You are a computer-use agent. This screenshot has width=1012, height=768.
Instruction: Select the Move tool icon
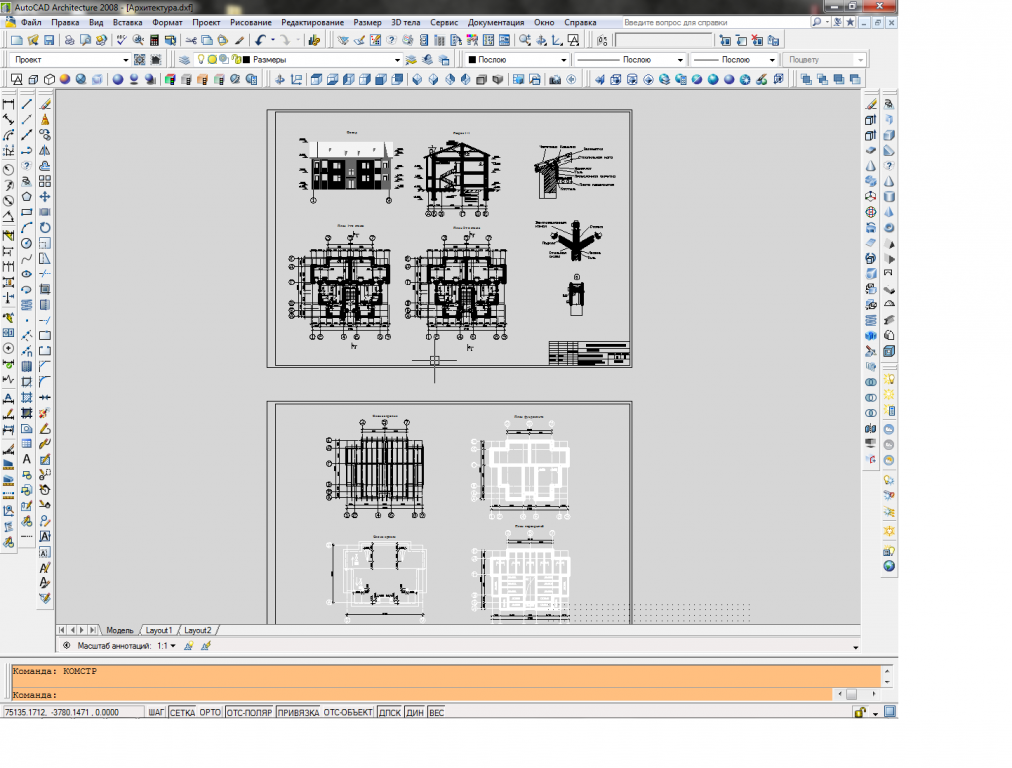pyautogui.click(x=45, y=197)
